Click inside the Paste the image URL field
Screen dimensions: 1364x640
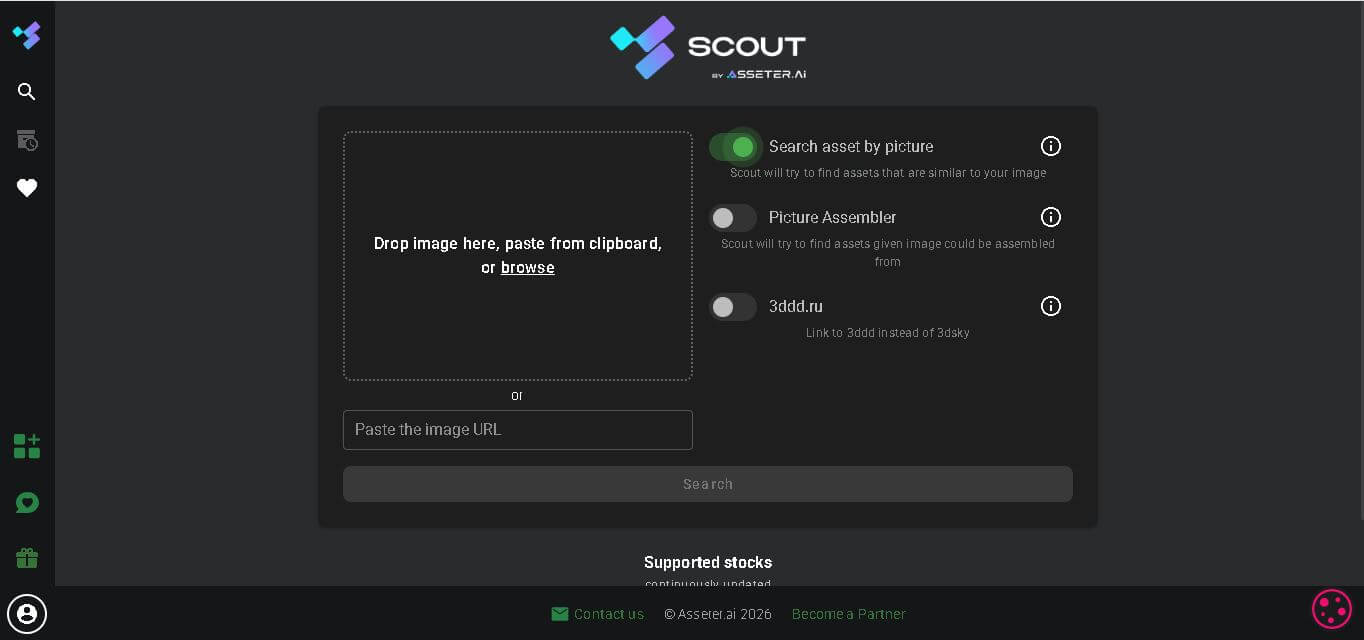(518, 430)
